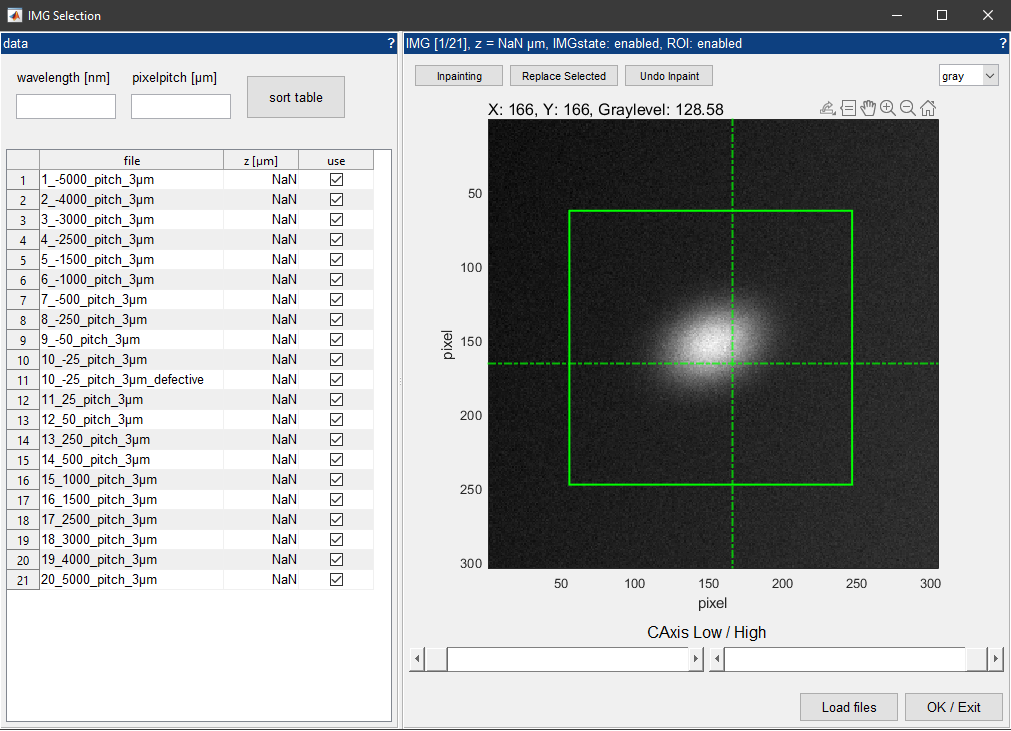Restore view with home icon
This screenshot has width=1011, height=731.
928,108
